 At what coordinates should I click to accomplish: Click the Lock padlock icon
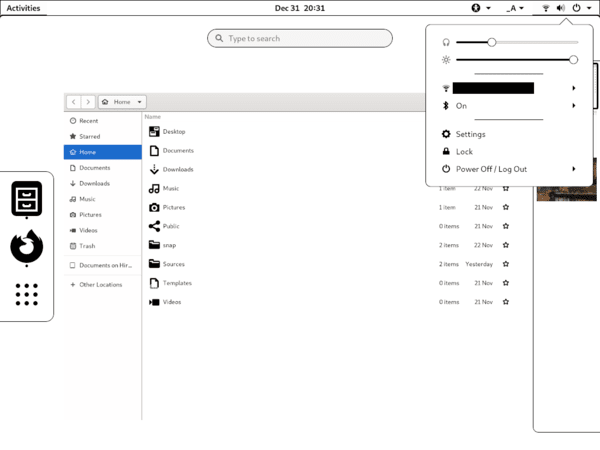[x=446, y=152]
